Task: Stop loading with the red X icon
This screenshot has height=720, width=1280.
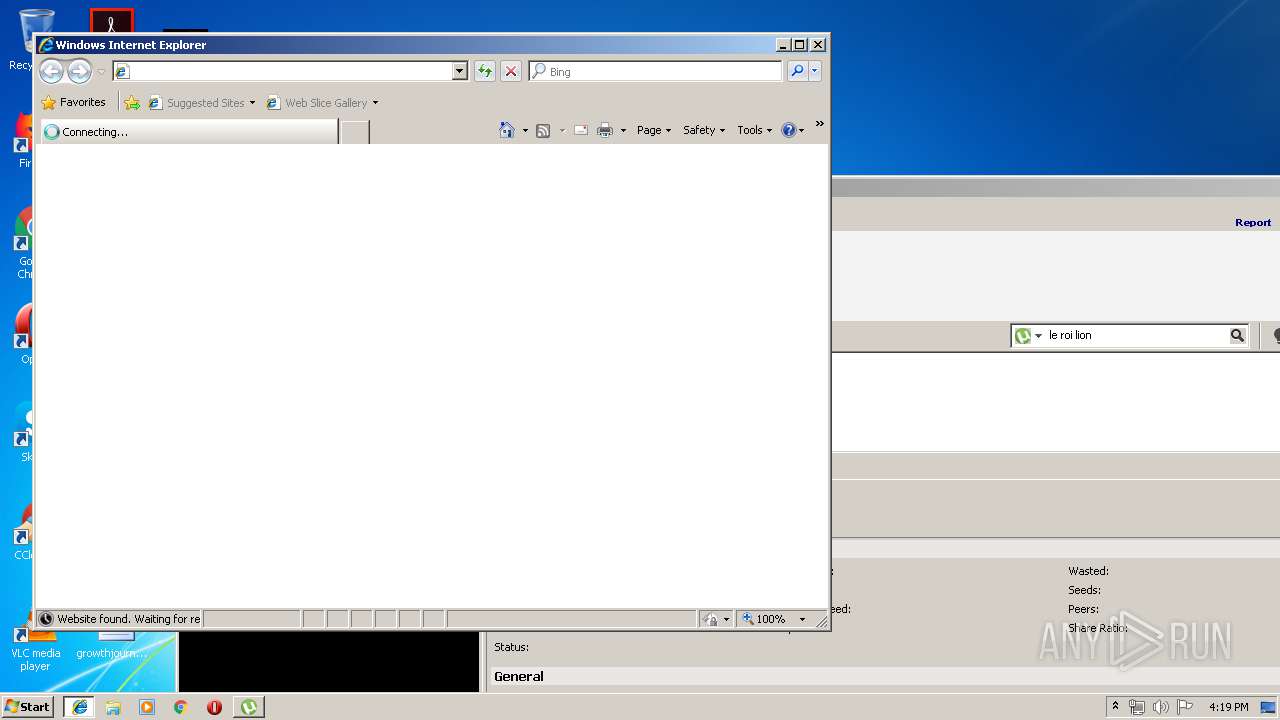Action: tap(511, 71)
